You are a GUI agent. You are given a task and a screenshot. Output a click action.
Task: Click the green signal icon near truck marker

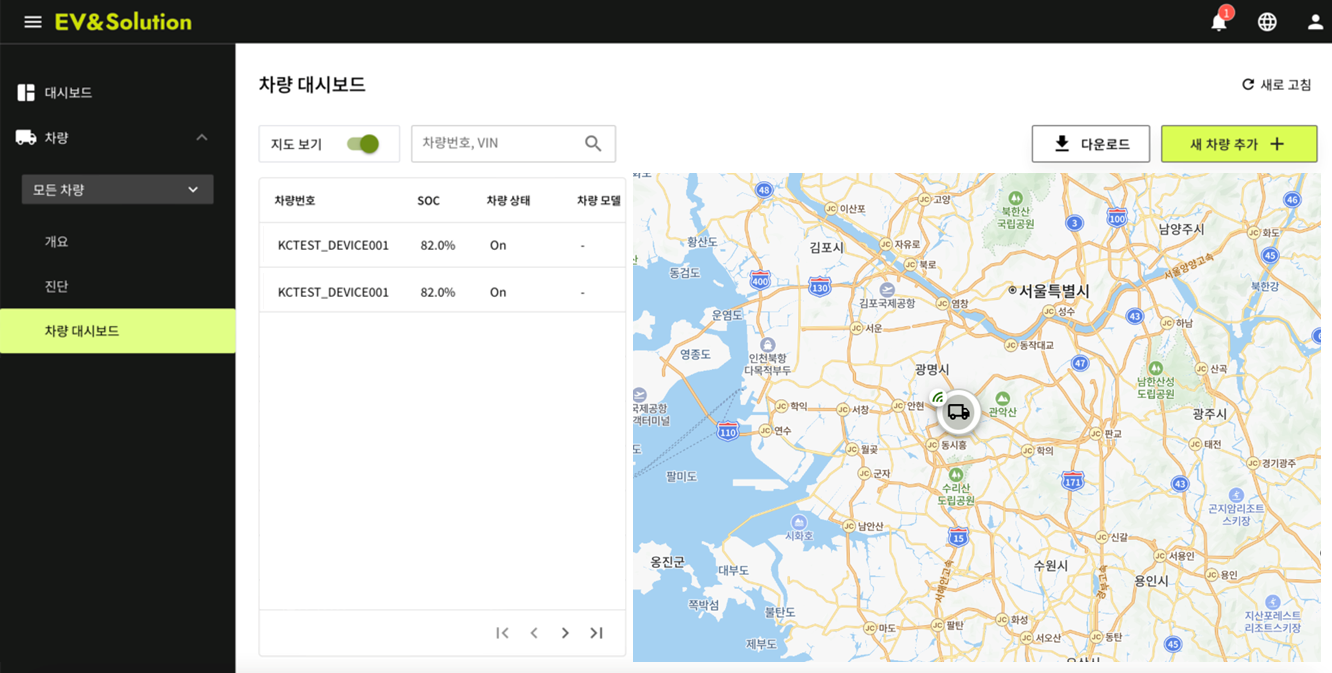[937, 397]
